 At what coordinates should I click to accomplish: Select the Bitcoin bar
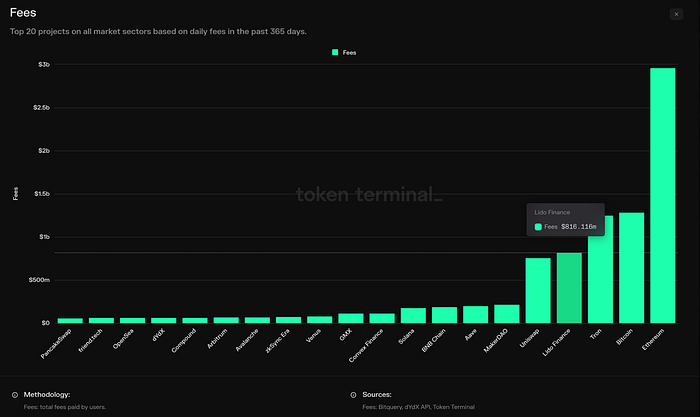pos(631,268)
